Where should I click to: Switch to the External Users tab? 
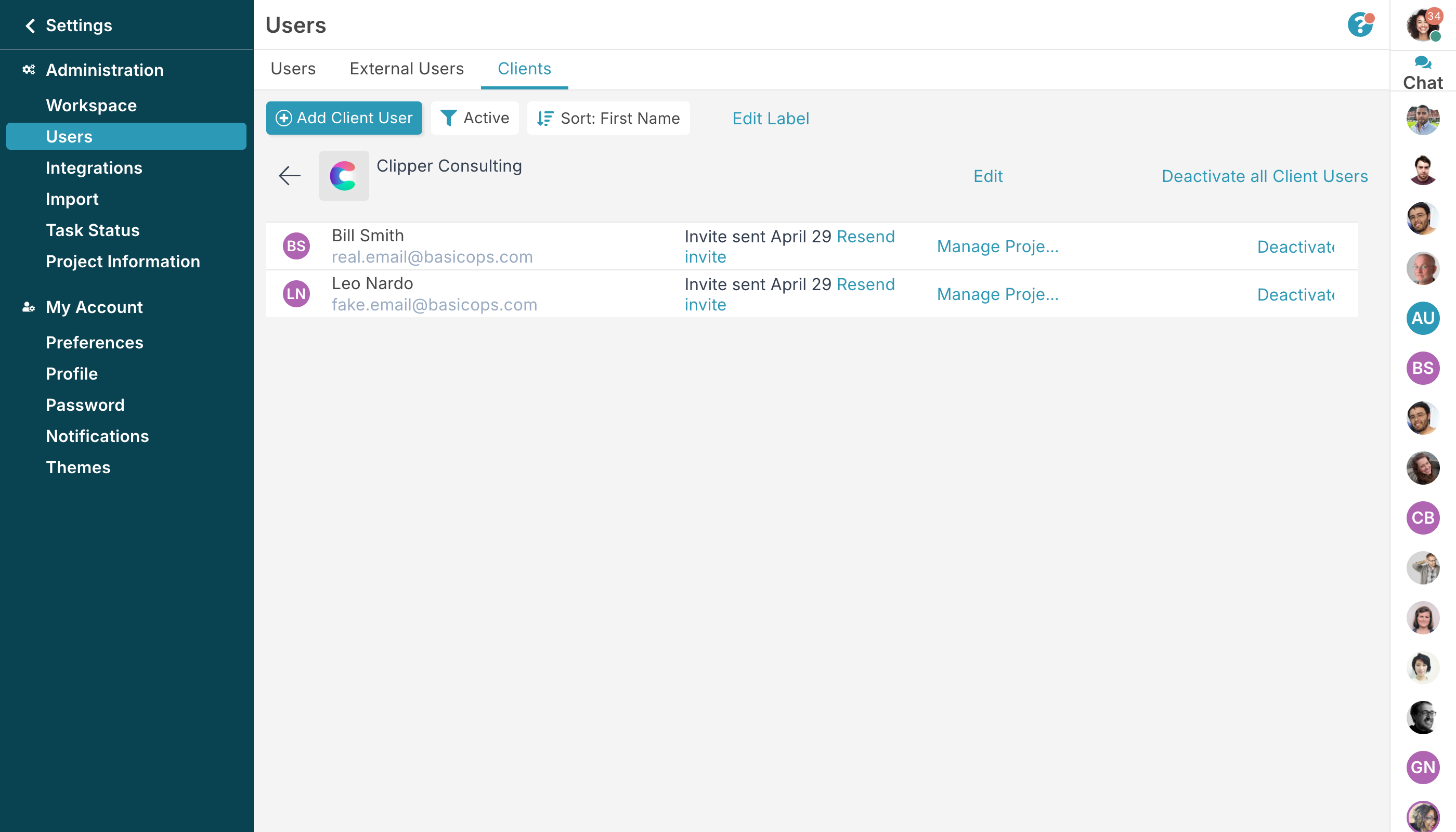point(406,69)
